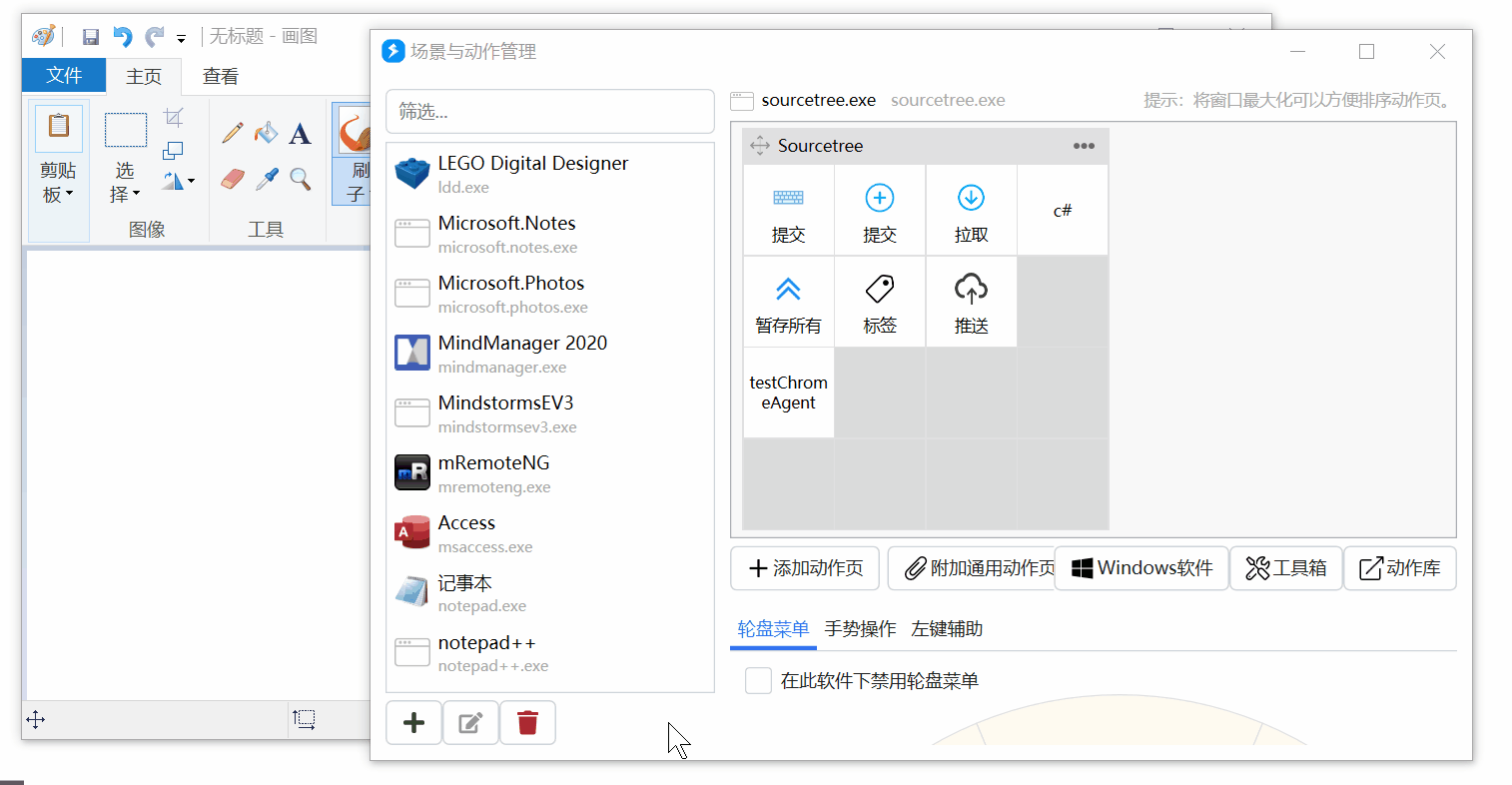The width and height of the screenshot is (1512, 785).
Task: Select MindManager 2020 in the app list
Action: point(550,353)
